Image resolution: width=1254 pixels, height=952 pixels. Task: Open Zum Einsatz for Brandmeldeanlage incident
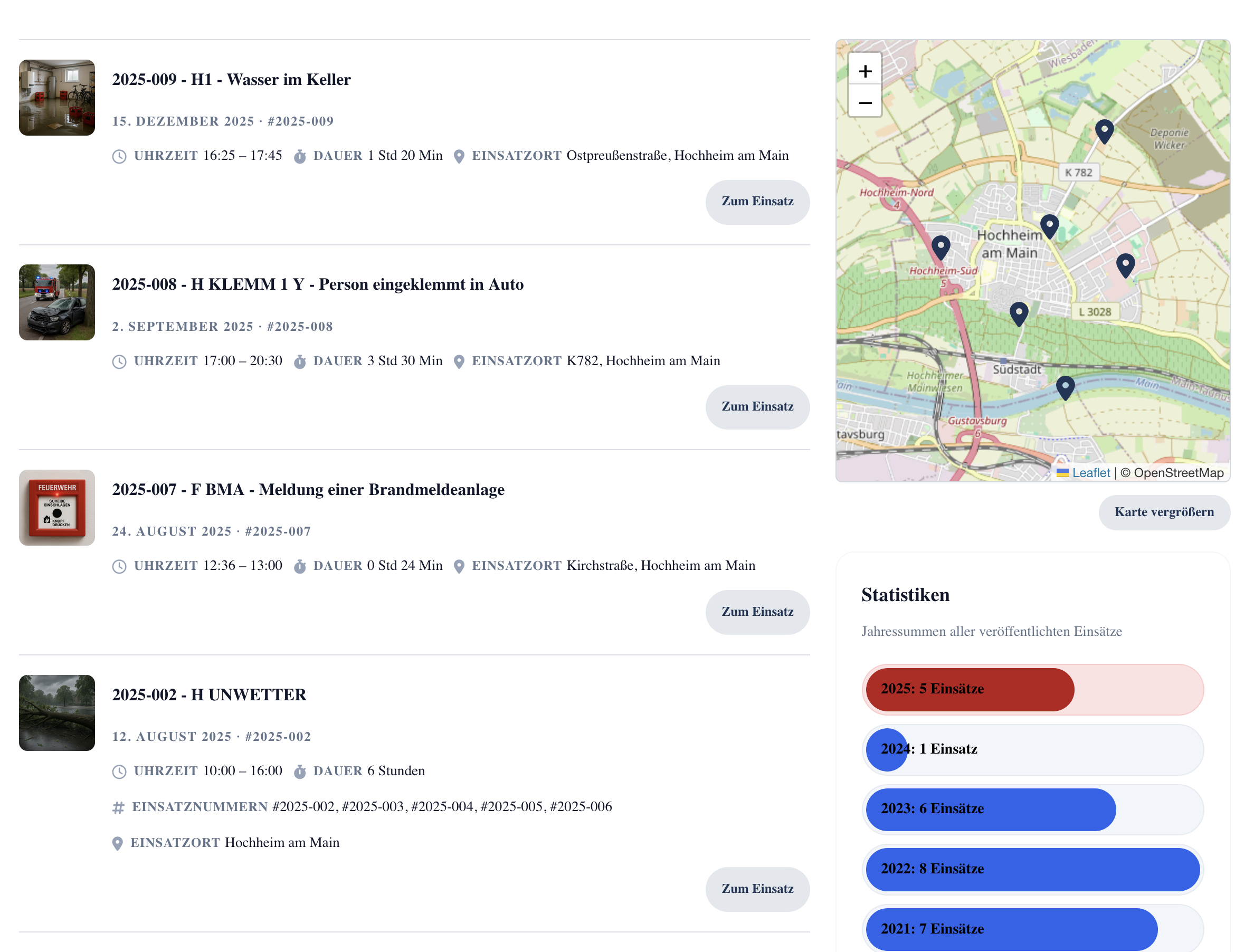click(x=757, y=612)
